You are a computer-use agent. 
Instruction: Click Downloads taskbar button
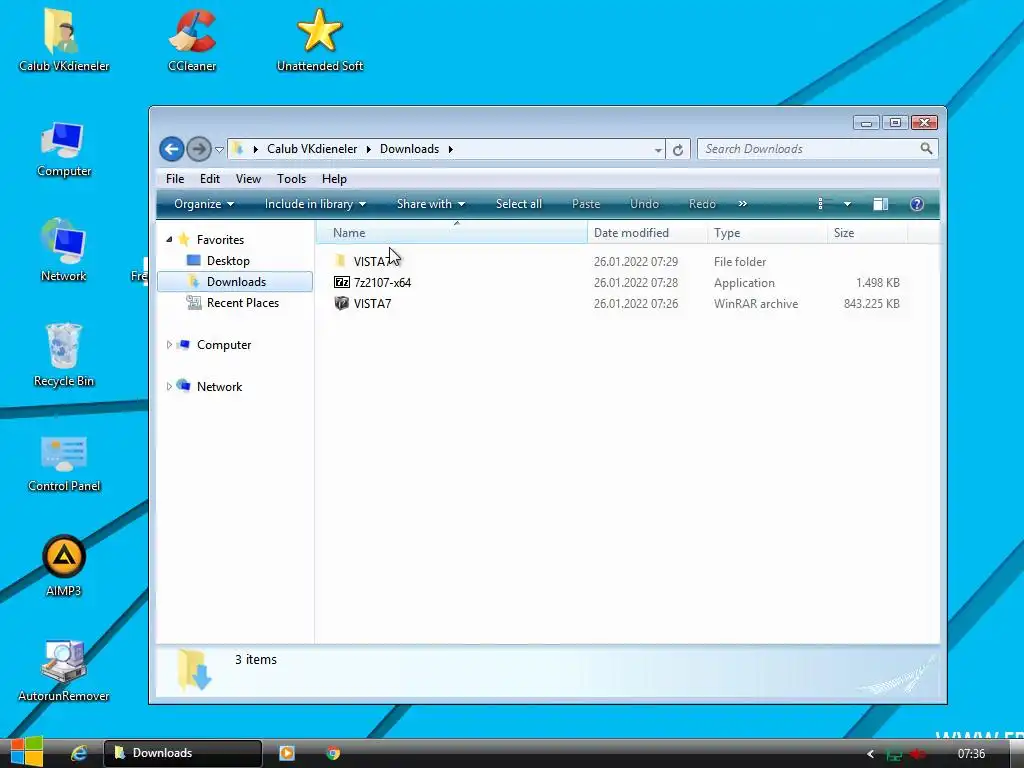click(183, 753)
